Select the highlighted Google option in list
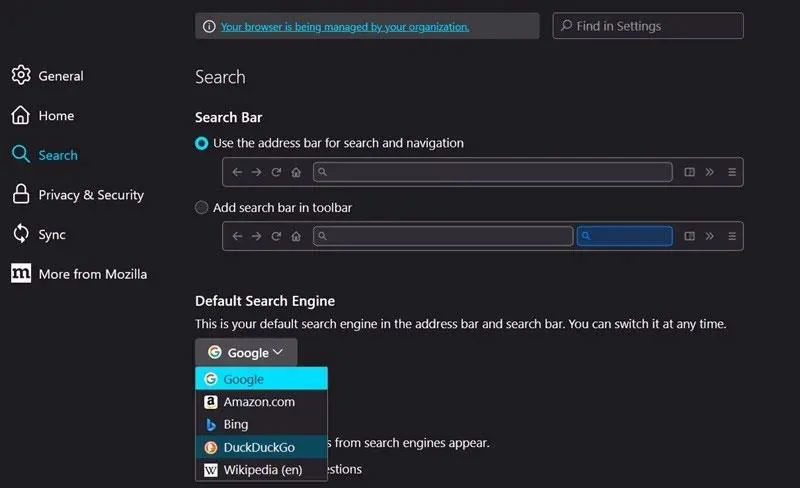The height and width of the screenshot is (488, 800). (x=261, y=379)
